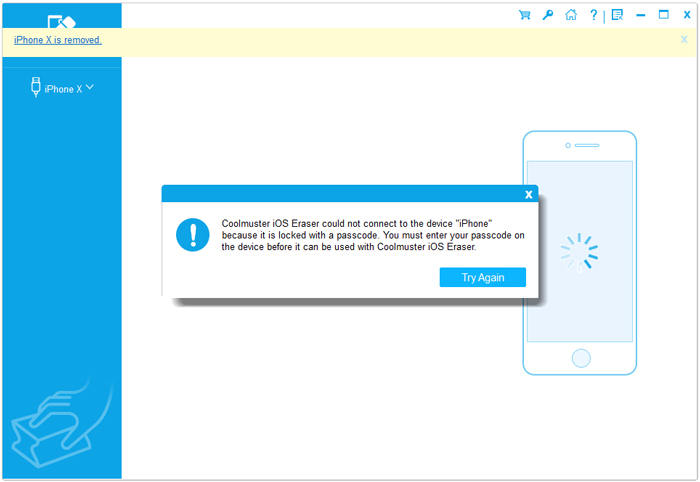Image resolution: width=700 pixels, height=482 pixels.
Task: Close the Coolmuster iOS Eraser window
Action: point(686,15)
